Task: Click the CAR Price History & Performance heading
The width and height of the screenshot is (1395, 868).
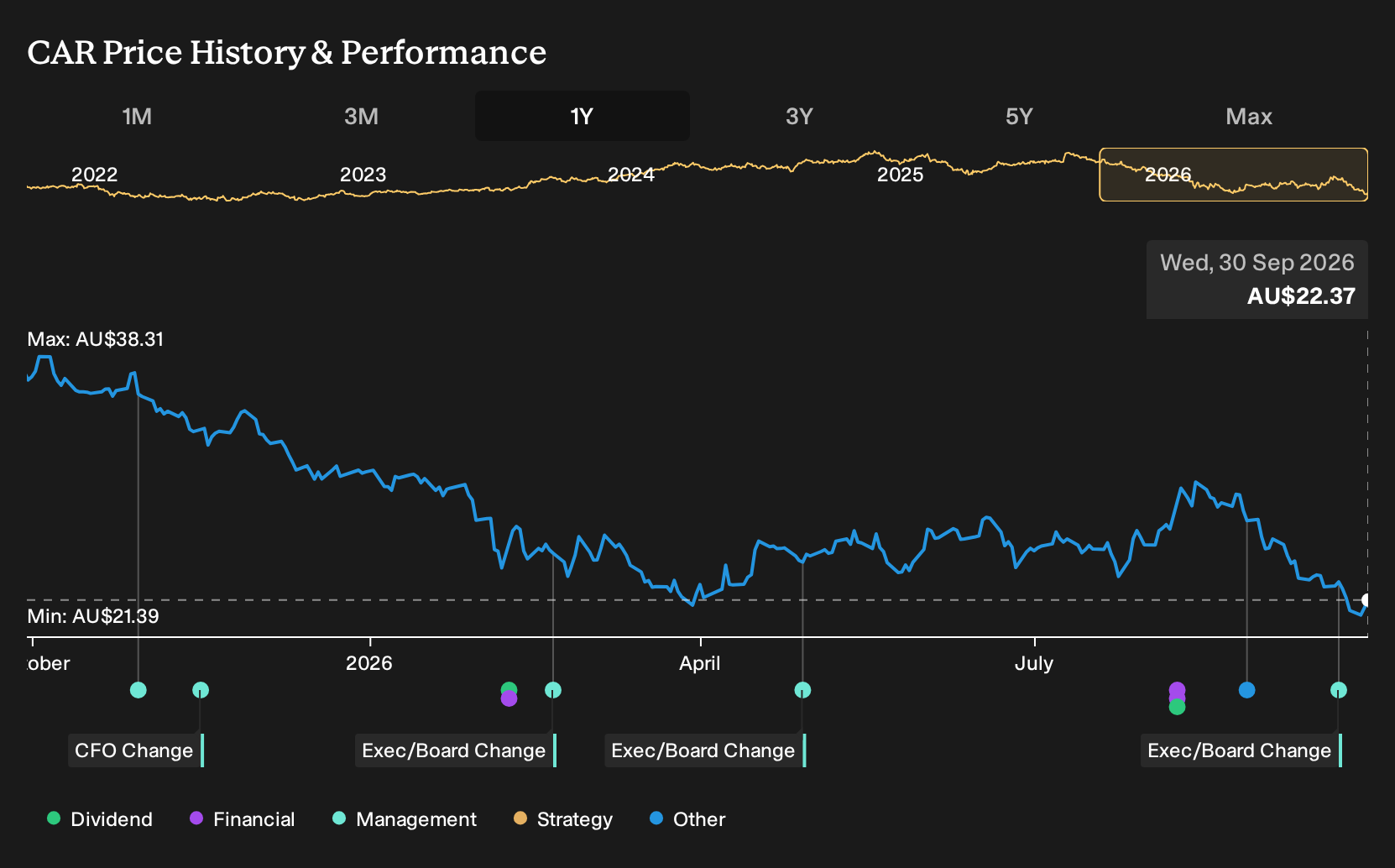Action: pos(287,52)
